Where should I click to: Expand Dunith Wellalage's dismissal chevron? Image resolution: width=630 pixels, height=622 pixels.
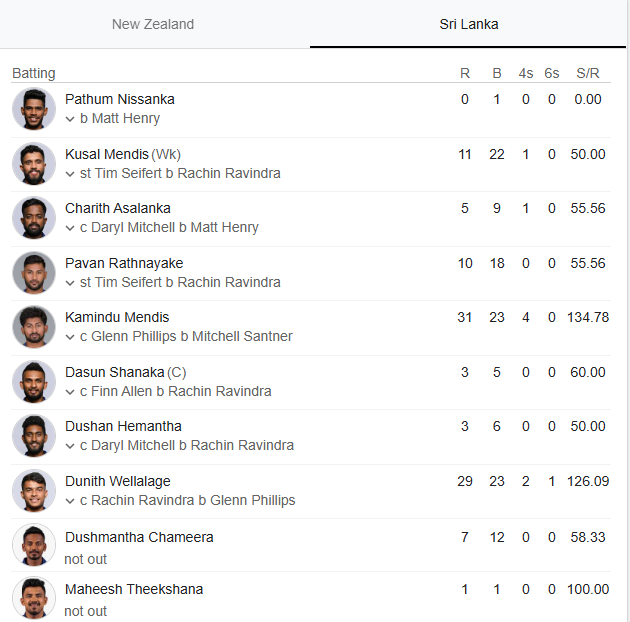pos(70,501)
